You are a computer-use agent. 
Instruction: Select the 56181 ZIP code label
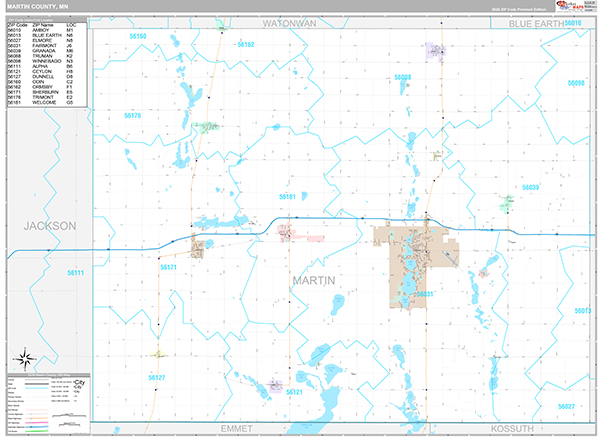coord(288,197)
